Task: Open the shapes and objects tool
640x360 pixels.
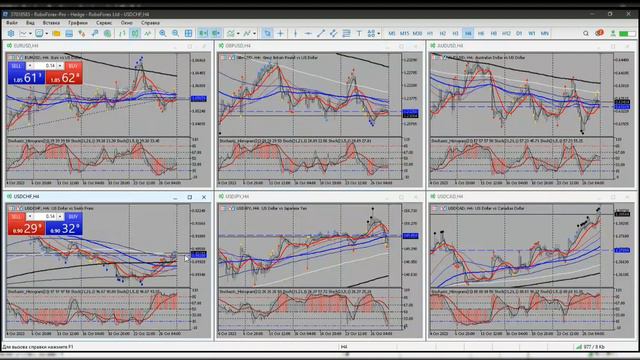Action: 371,33
